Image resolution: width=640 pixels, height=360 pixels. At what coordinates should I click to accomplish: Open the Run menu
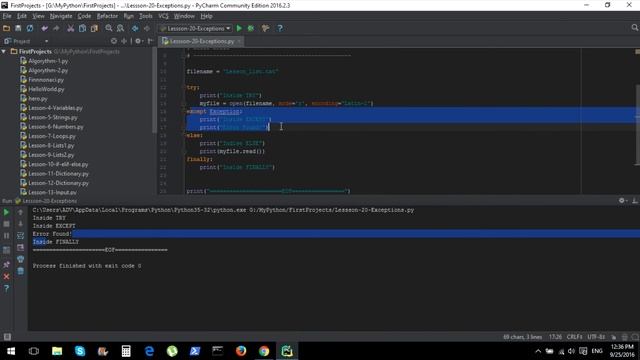click(129, 16)
